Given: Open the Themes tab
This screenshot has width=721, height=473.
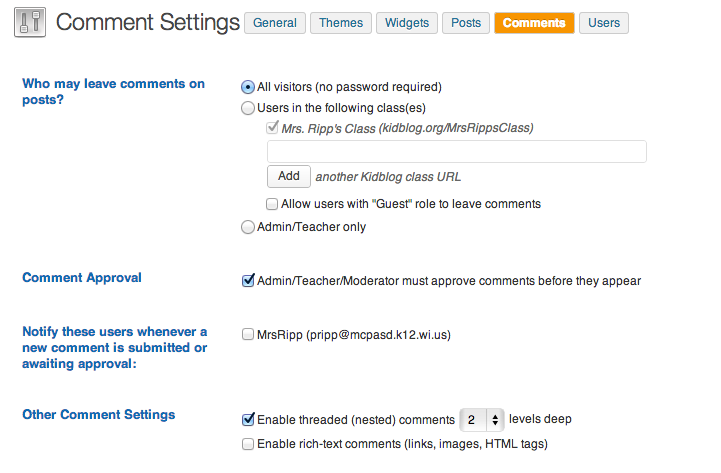Looking at the screenshot, I should pyautogui.click(x=341, y=23).
